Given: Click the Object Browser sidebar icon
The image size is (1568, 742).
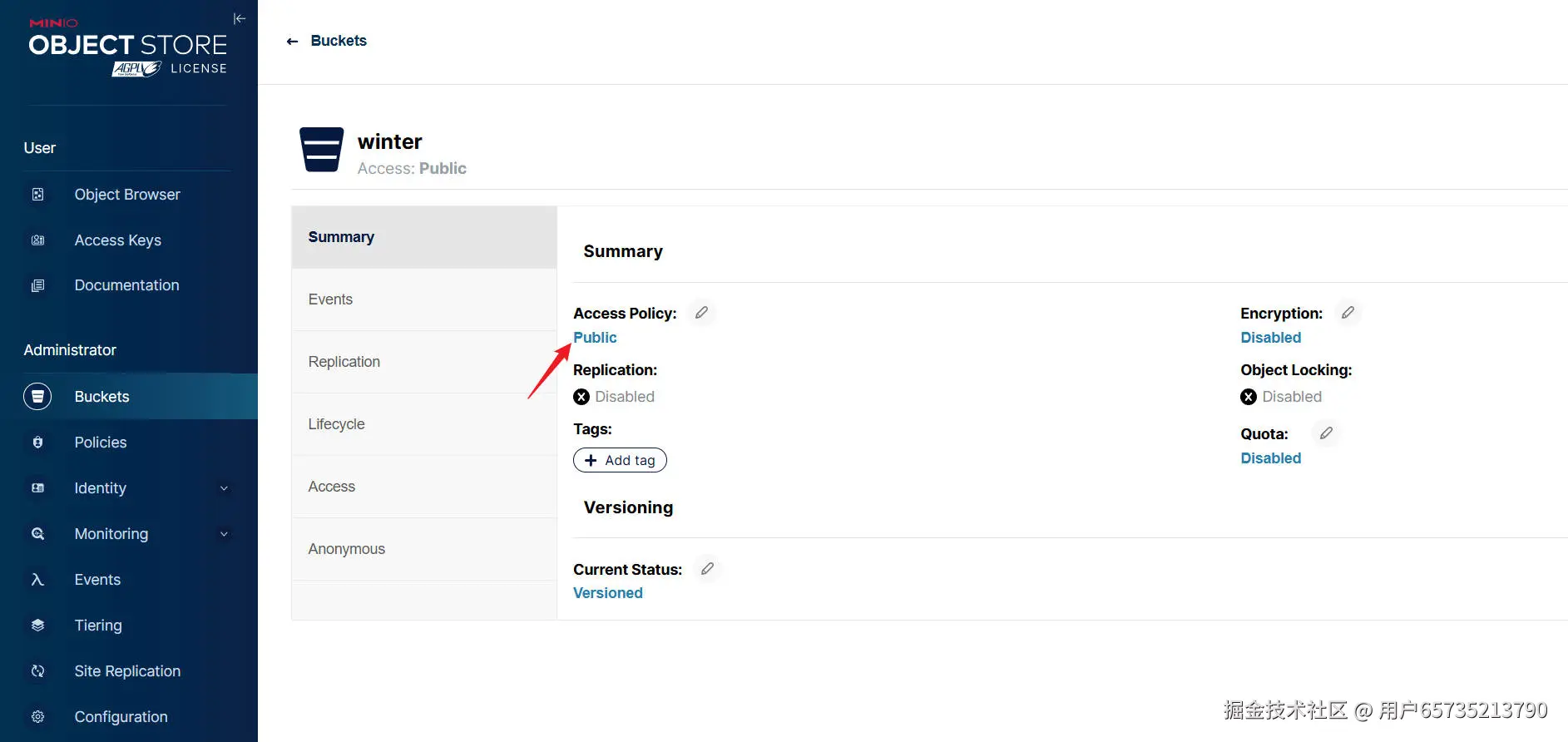Looking at the screenshot, I should (x=37, y=195).
